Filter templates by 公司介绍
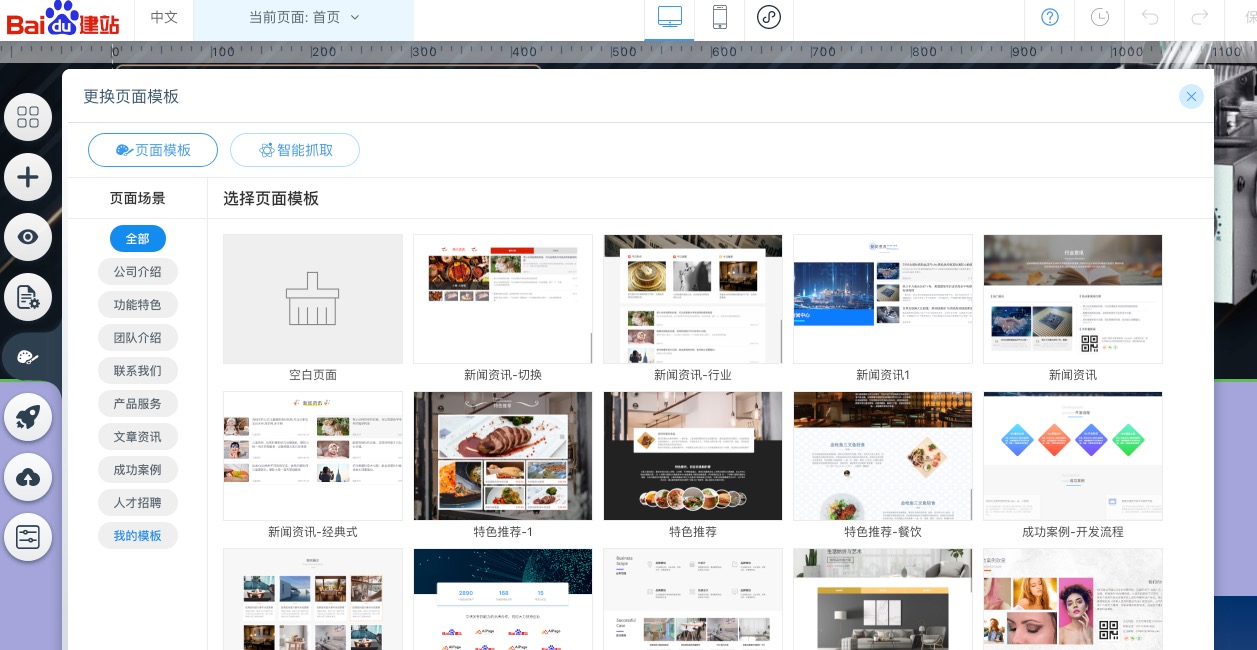The image size is (1257, 650). (138, 272)
